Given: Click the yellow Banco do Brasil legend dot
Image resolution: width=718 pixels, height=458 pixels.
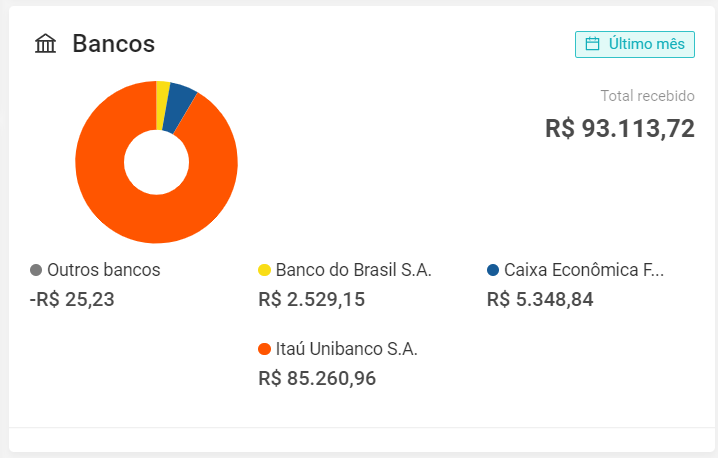Looking at the screenshot, I should (264, 270).
